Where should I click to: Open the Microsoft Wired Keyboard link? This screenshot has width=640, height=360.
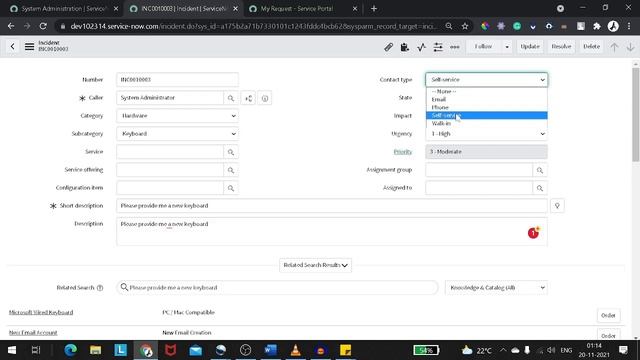(41, 313)
